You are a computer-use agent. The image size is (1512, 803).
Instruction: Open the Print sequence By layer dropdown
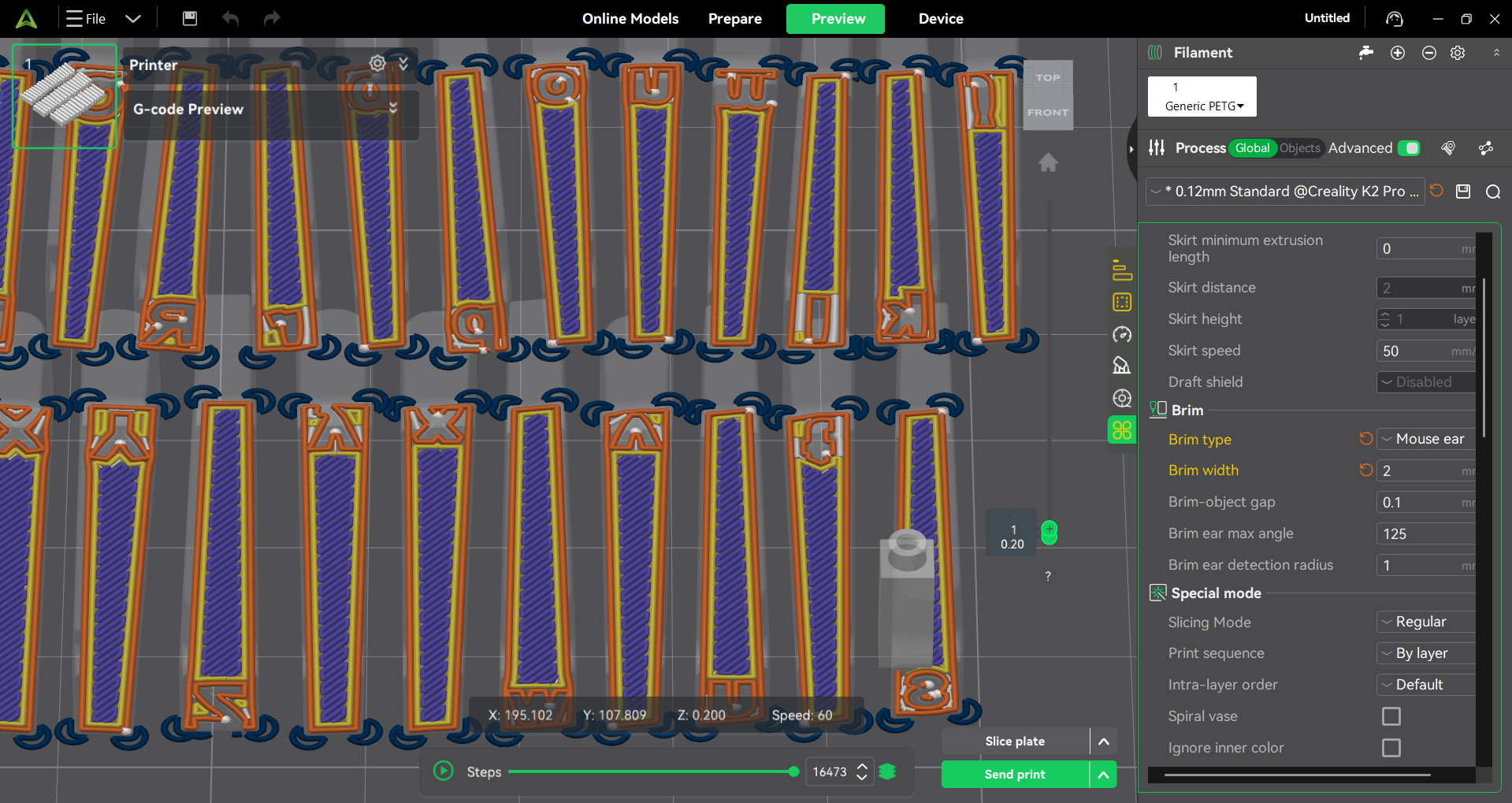tap(1426, 653)
